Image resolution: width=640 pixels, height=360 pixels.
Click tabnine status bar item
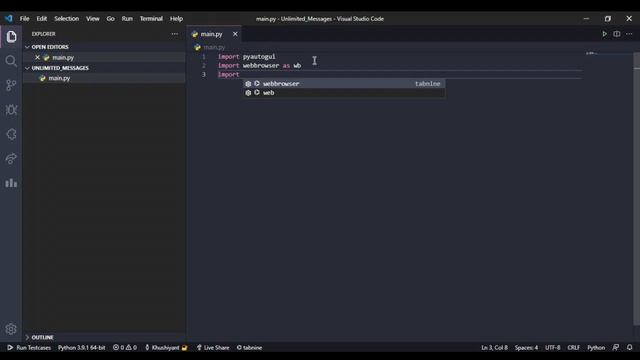(249, 347)
